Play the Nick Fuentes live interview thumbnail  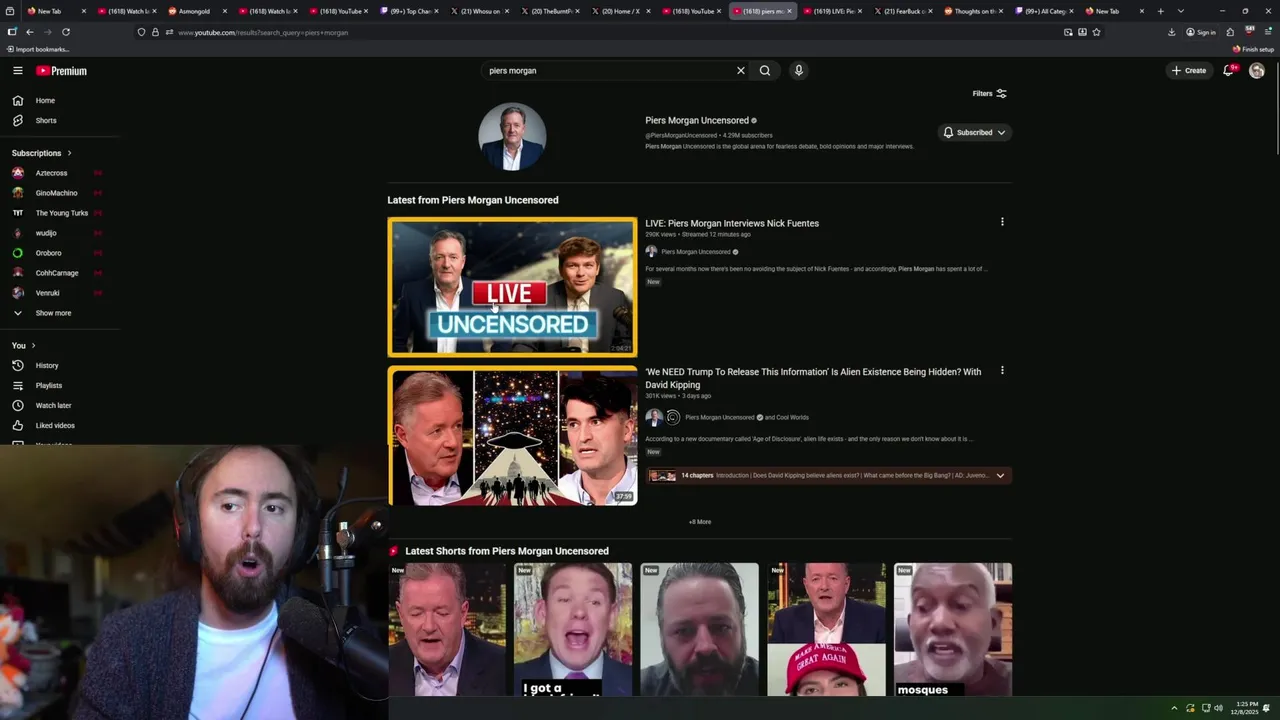[512, 287]
